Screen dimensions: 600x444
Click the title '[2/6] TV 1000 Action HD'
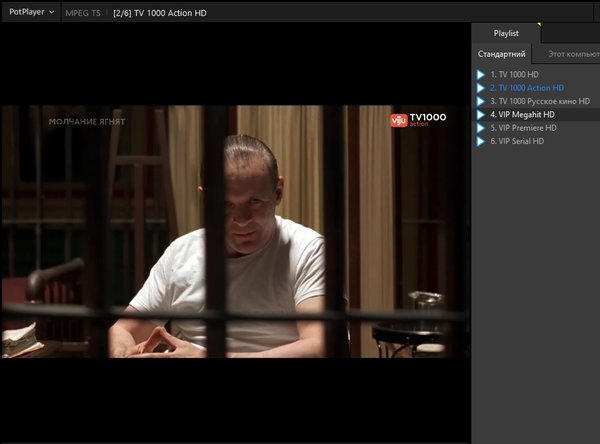point(160,13)
